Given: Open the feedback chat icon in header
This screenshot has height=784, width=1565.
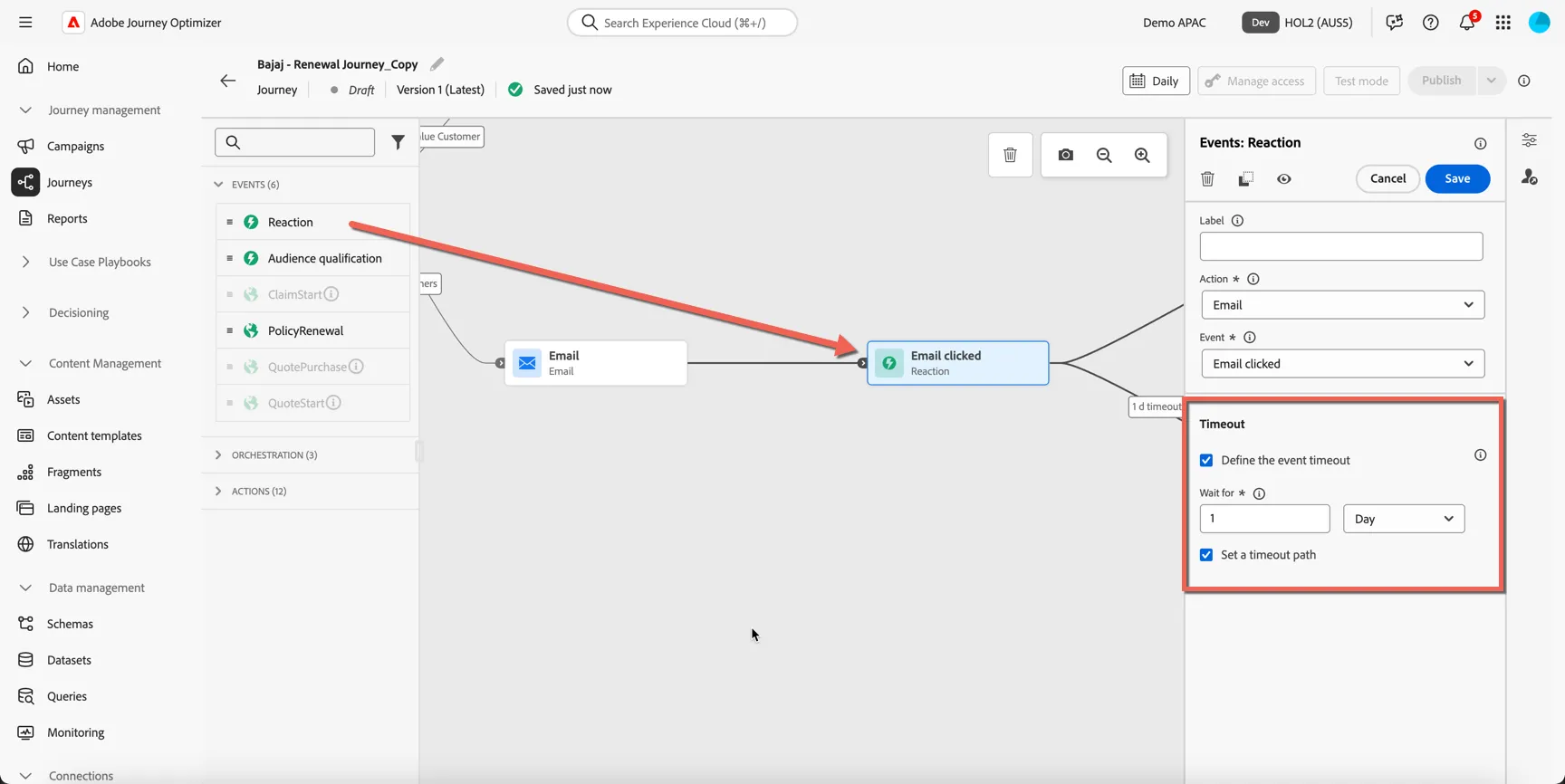Looking at the screenshot, I should coord(1395,23).
